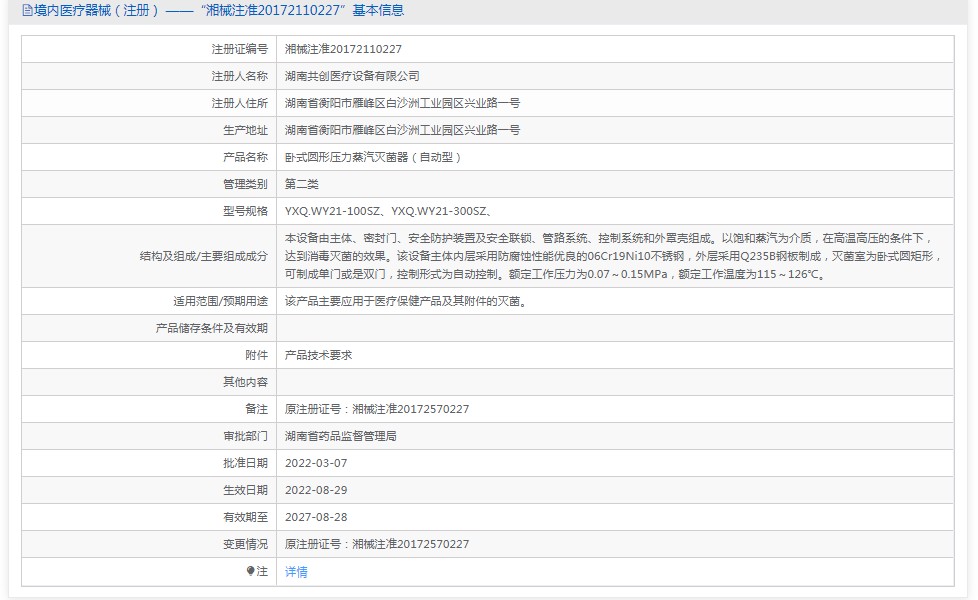The image size is (978, 600).
Task: Click the 生效日期 label
Action: click(x=245, y=490)
